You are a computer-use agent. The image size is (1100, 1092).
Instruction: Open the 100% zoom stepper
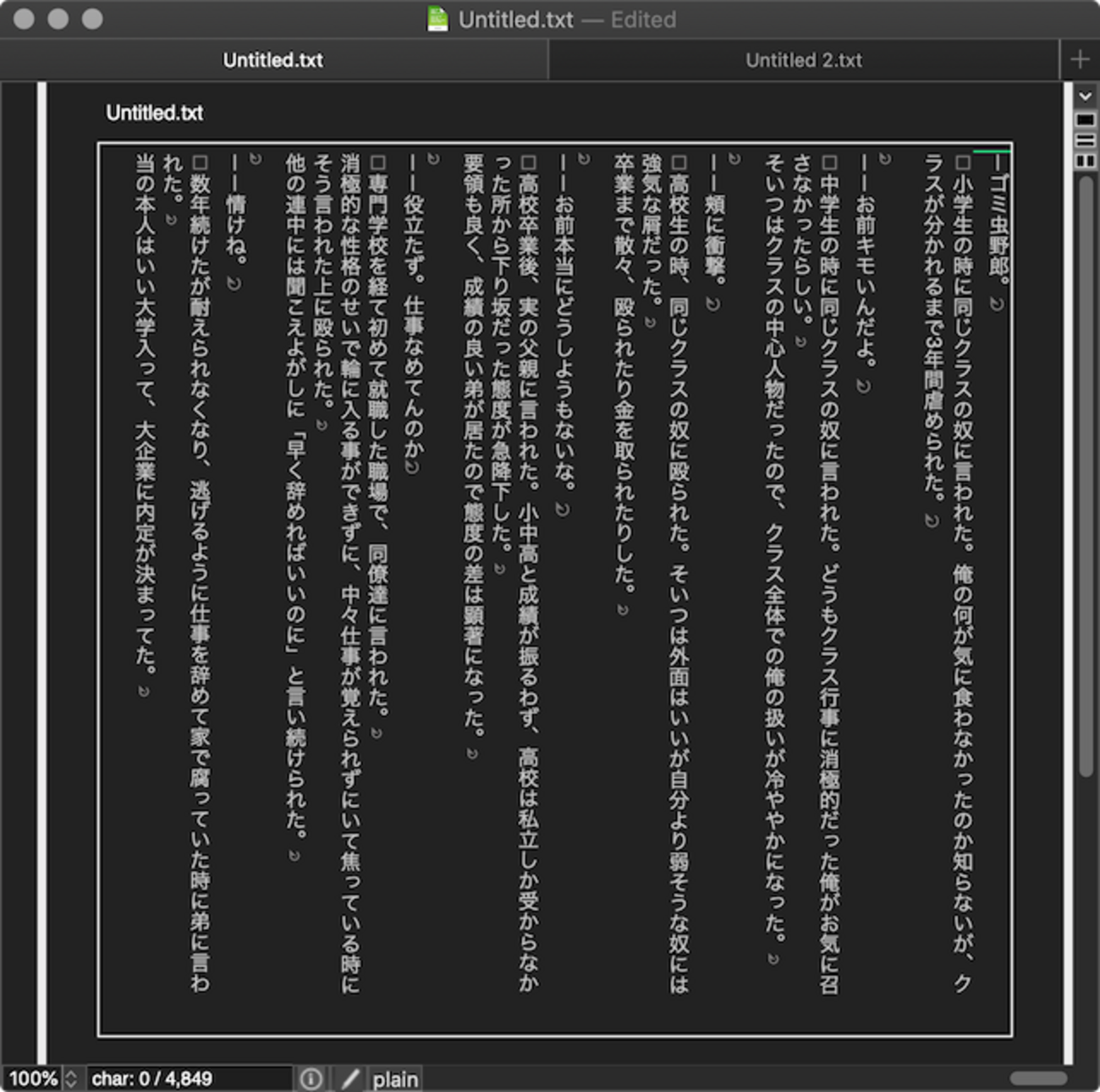coord(71,1078)
